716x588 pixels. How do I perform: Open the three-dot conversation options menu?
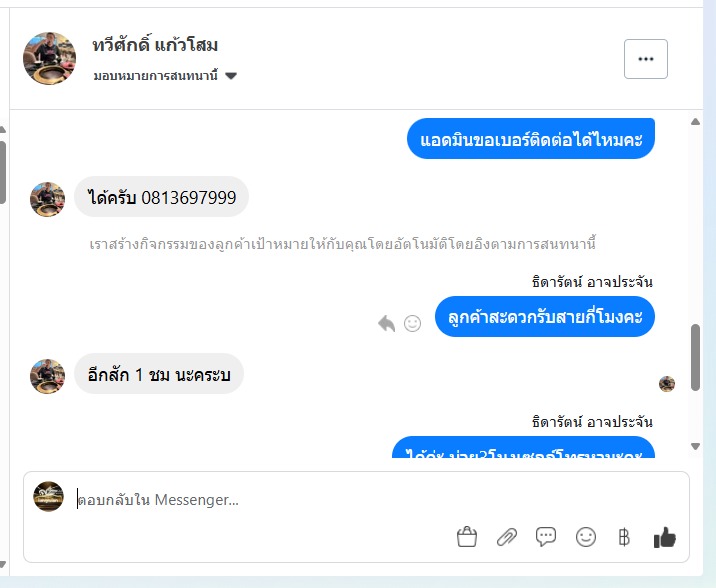click(x=645, y=59)
